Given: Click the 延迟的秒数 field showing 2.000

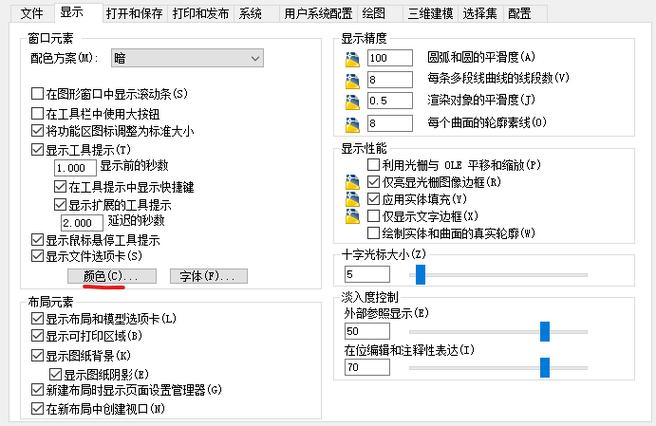Looking at the screenshot, I should pyautogui.click(x=82, y=223).
